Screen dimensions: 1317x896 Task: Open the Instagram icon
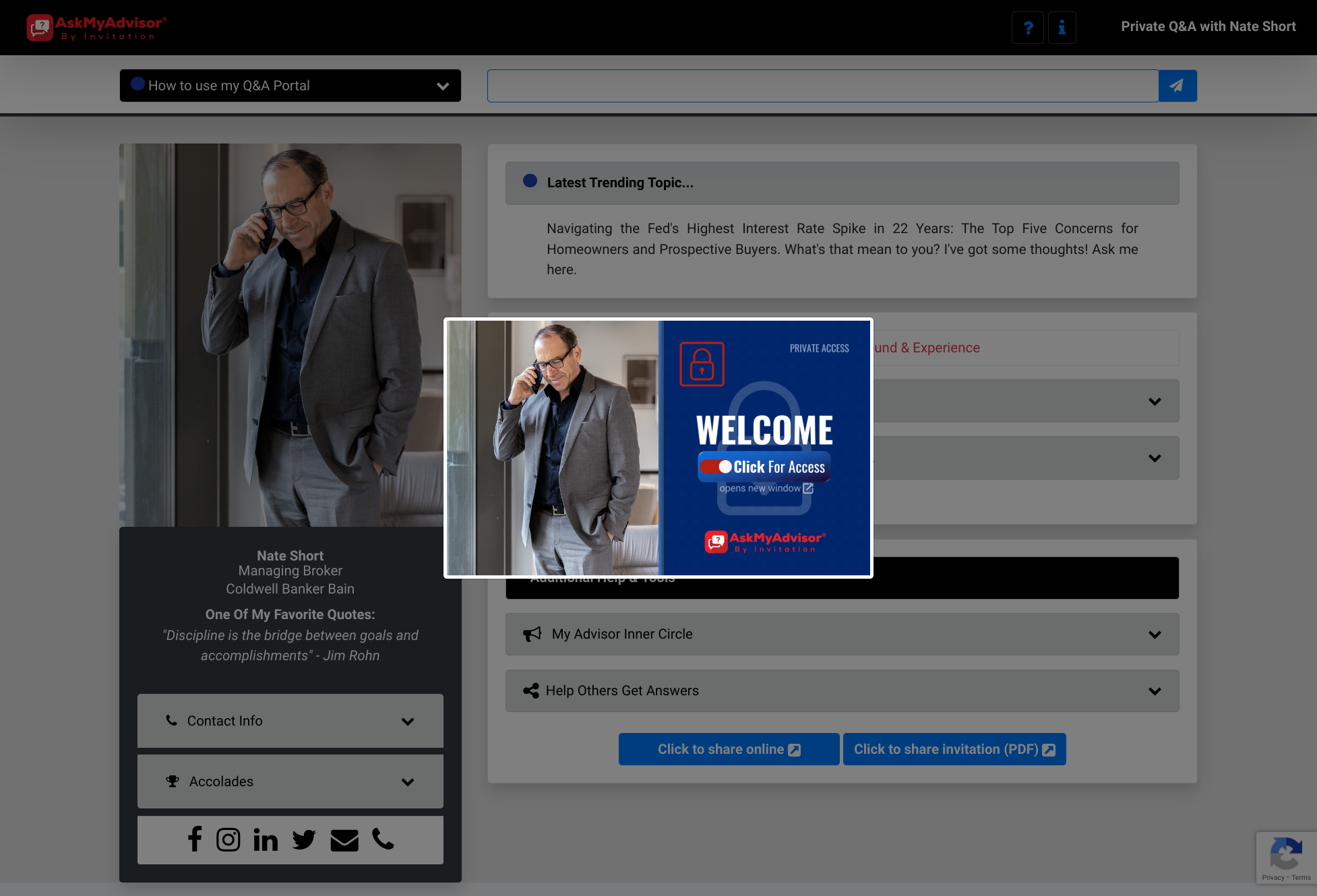click(x=228, y=839)
